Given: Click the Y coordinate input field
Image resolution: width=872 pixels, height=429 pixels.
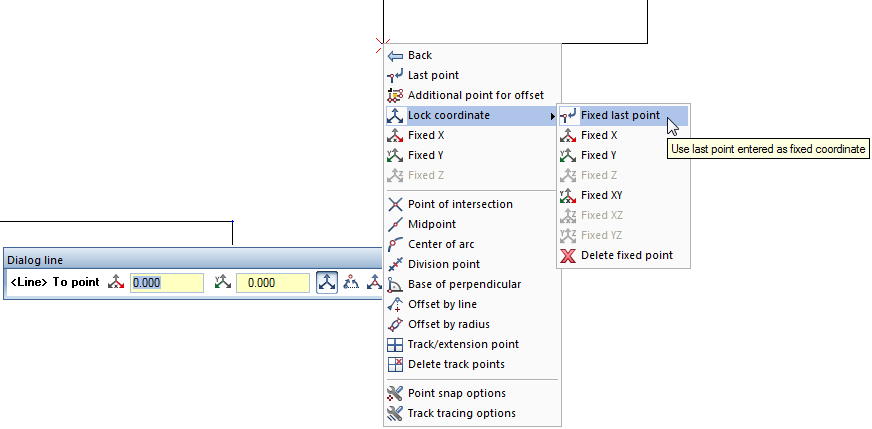Looking at the screenshot, I should pyautogui.click(x=272, y=283).
